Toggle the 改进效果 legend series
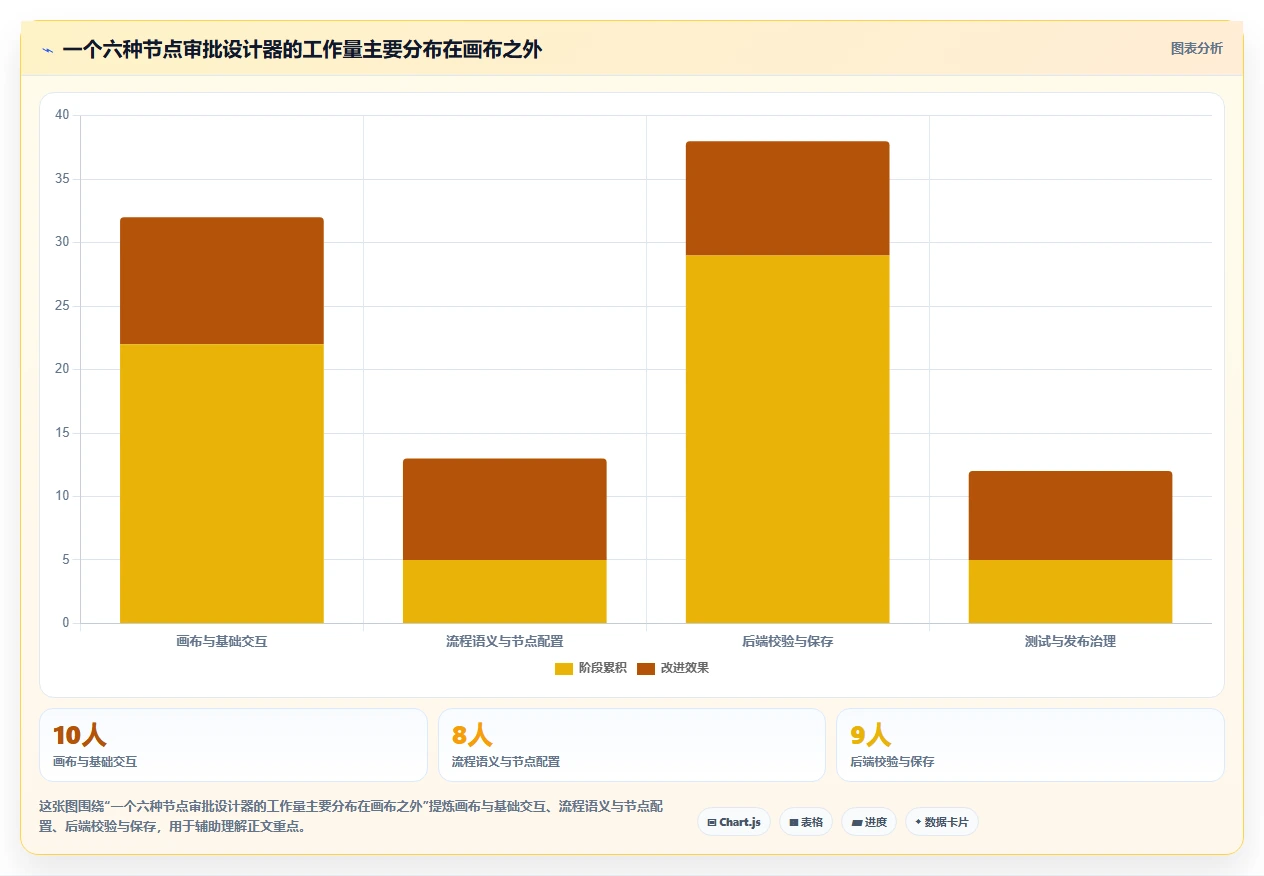The height and width of the screenshot is (876, 1264). (673, 668)
